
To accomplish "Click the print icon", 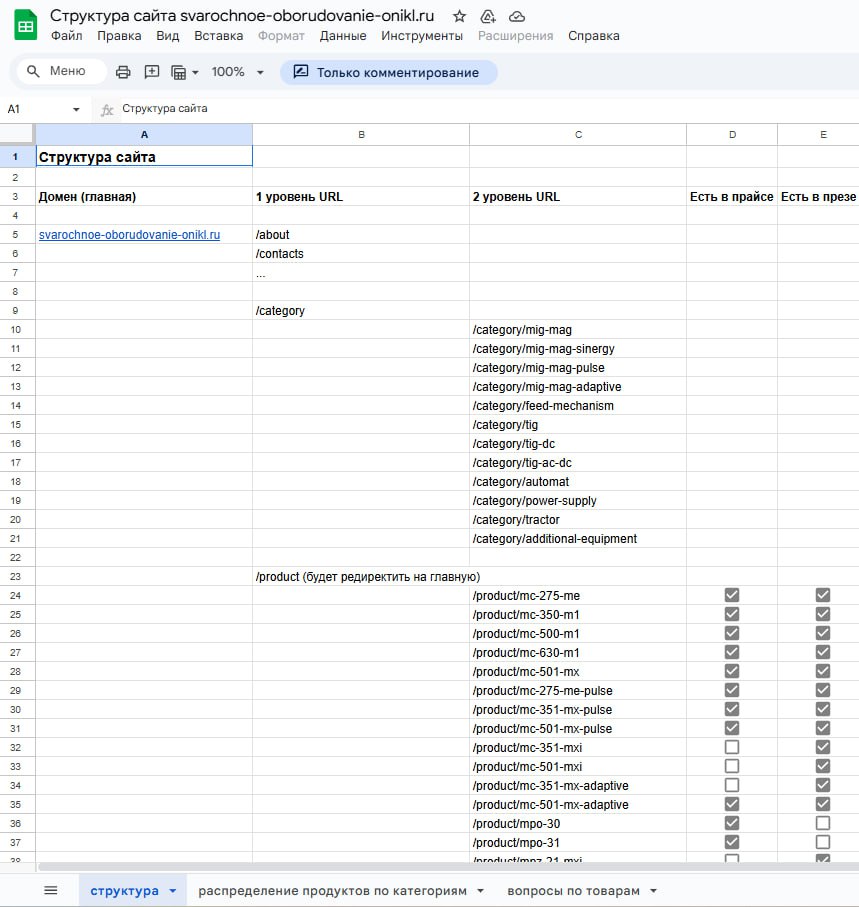I will coord(123,72).
